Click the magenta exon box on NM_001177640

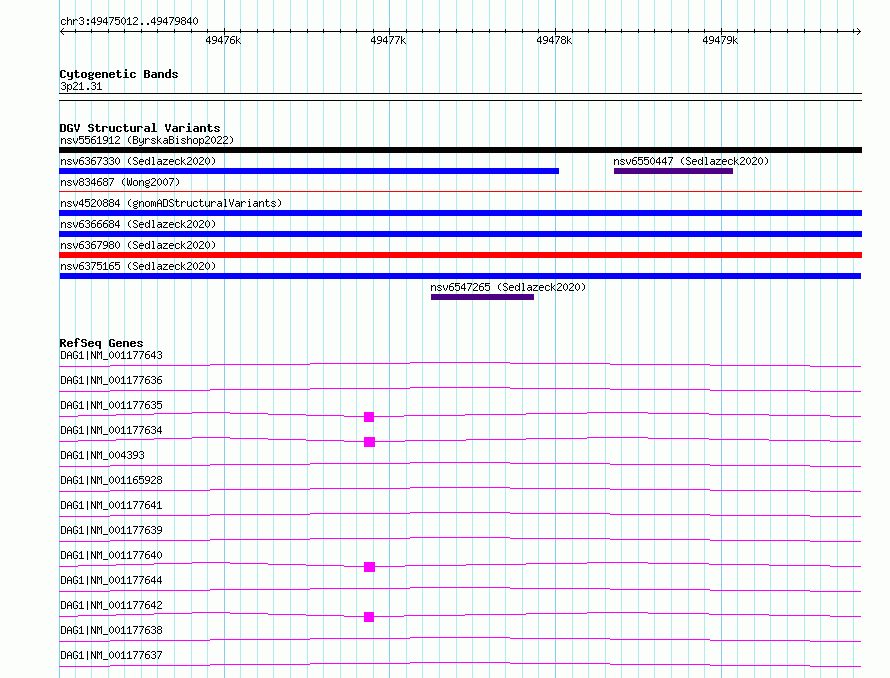point(369,567)
